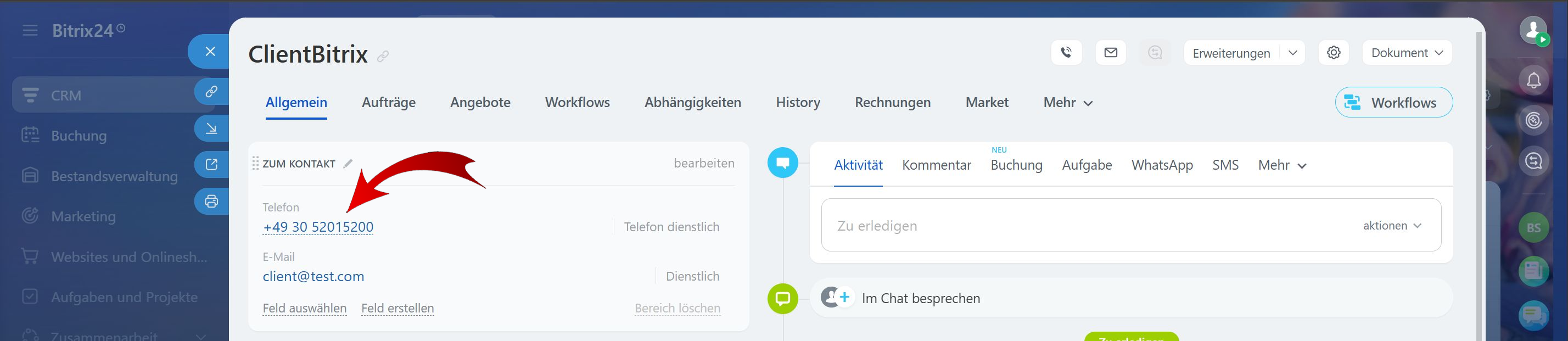Click Im Chat besprechen
The image size is (1568, 341).
tap(920, 298)
